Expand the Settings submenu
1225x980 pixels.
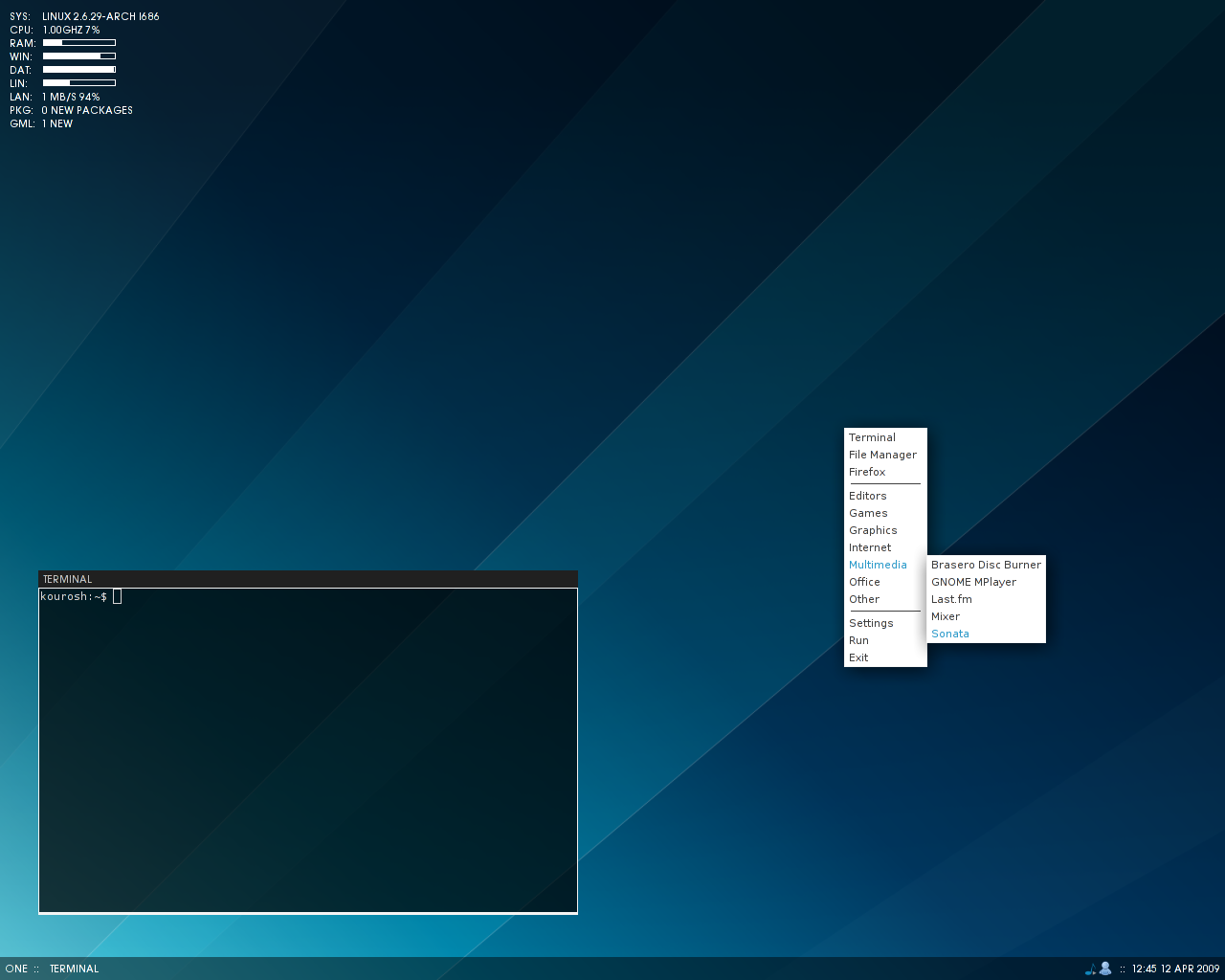point(885,623)
